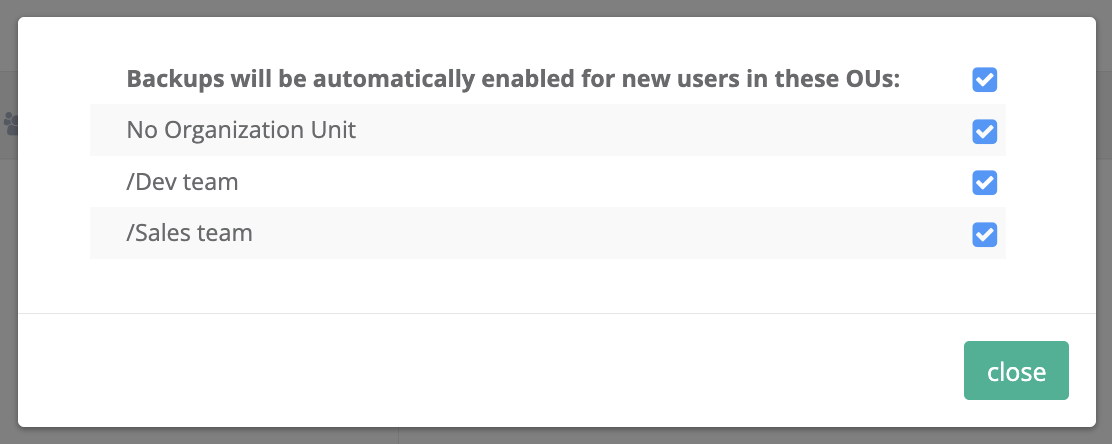Click the partially hidden users icon behind dialog

coord(10,124)
